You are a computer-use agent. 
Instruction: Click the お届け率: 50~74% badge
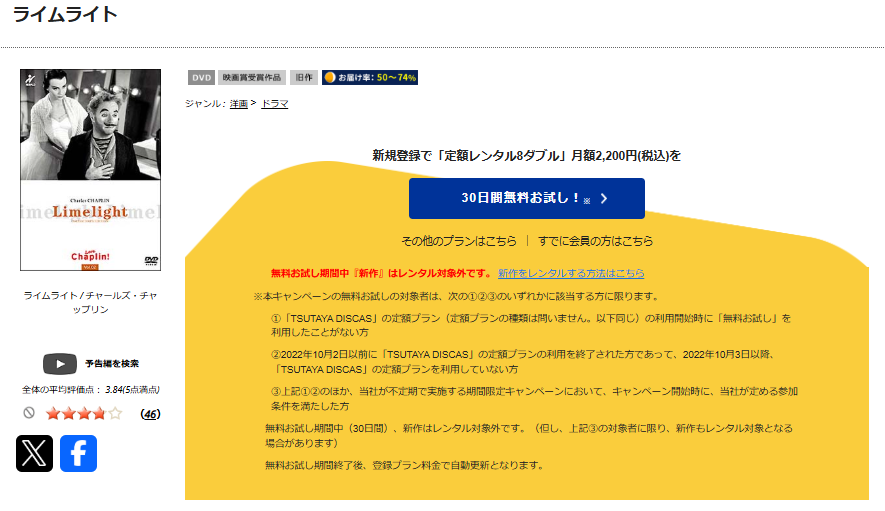370,77
